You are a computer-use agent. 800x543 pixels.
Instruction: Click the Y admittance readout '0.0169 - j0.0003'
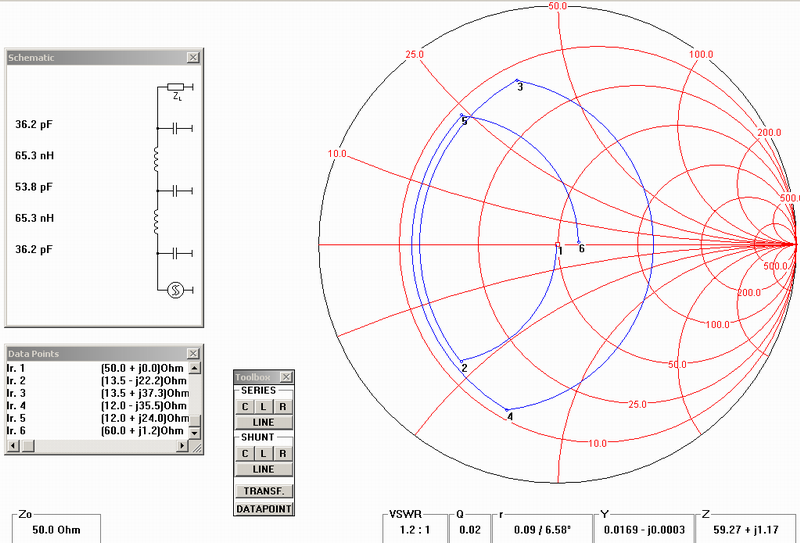coord(644,530)
